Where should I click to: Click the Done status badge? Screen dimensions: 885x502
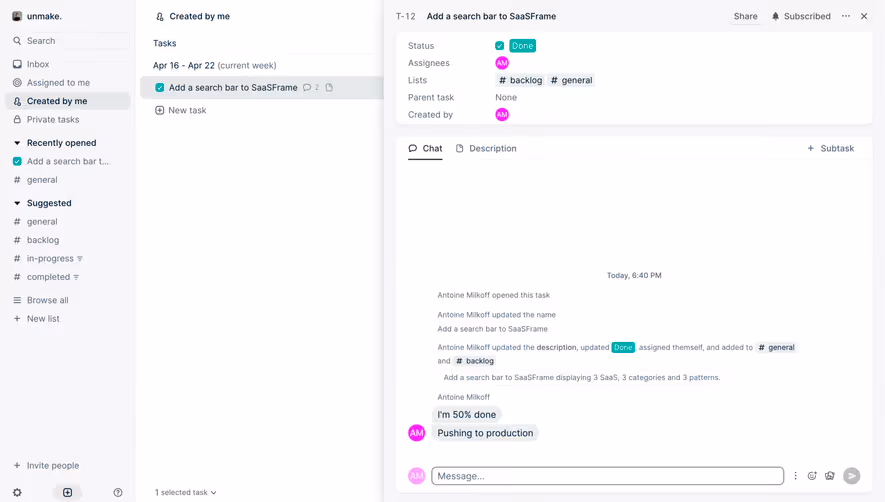[x=522, y=46]
